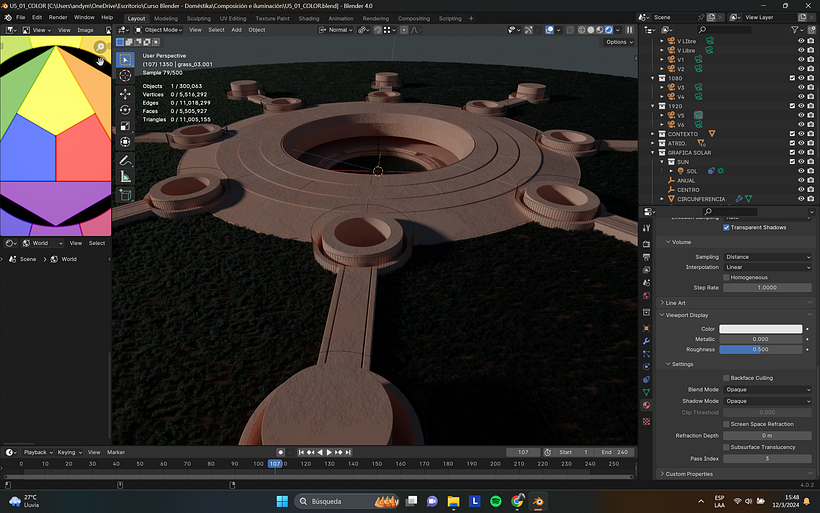Viewport: 820px width, 513px height.
Task: Open the viewport Options popover
Action: tap(620, 42)
